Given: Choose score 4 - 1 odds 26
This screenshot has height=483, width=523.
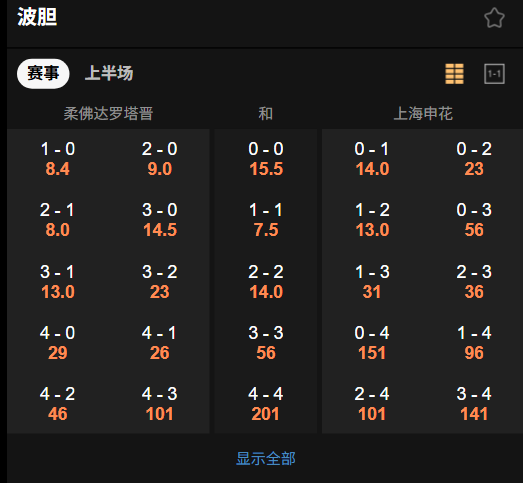Looking at the screenshot, I should [x=159, y=343].
